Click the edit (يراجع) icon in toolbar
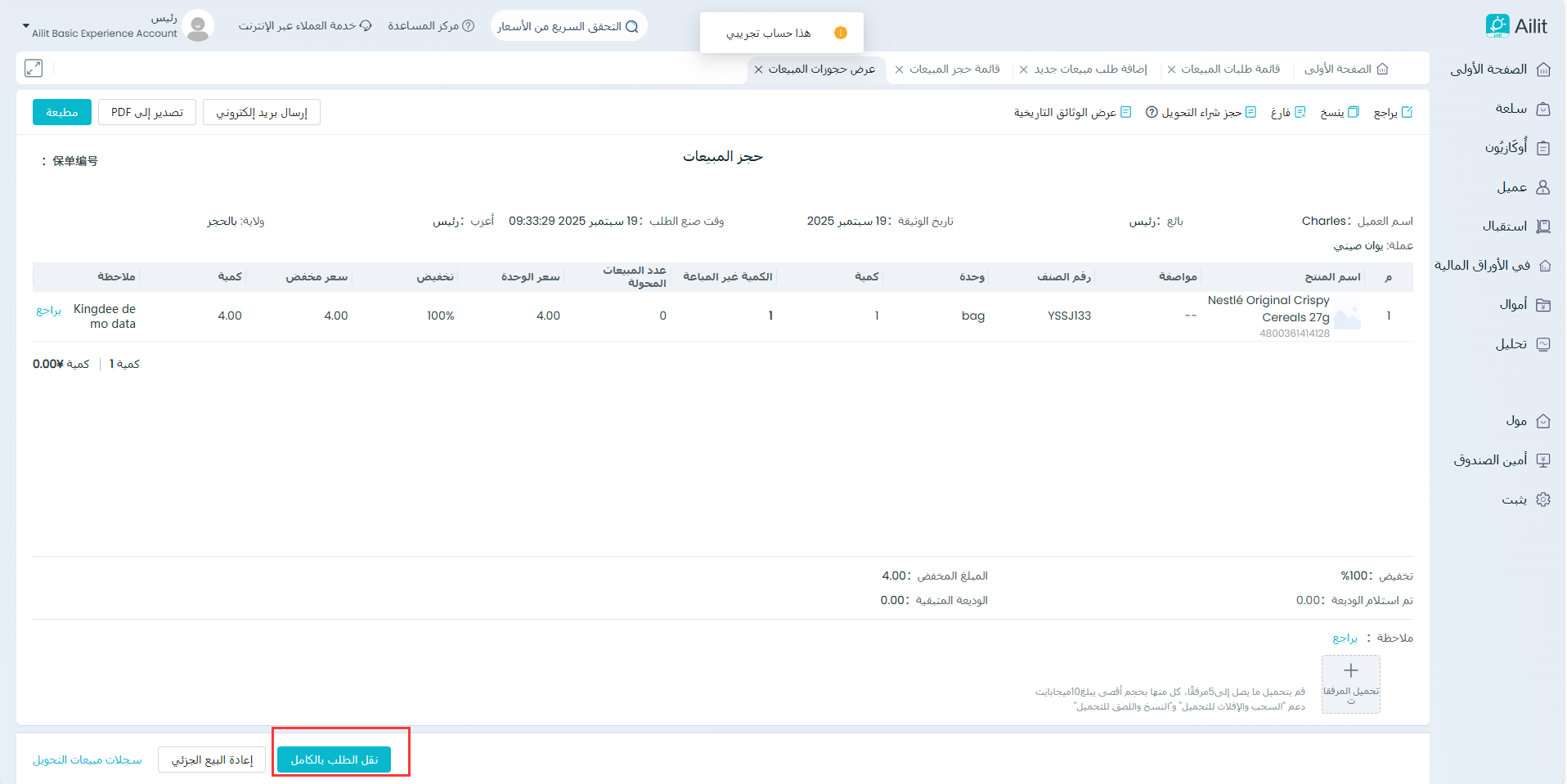The width and height of the screenshot is (1567, 784). pyautogui.click(x=1407, y=112)
